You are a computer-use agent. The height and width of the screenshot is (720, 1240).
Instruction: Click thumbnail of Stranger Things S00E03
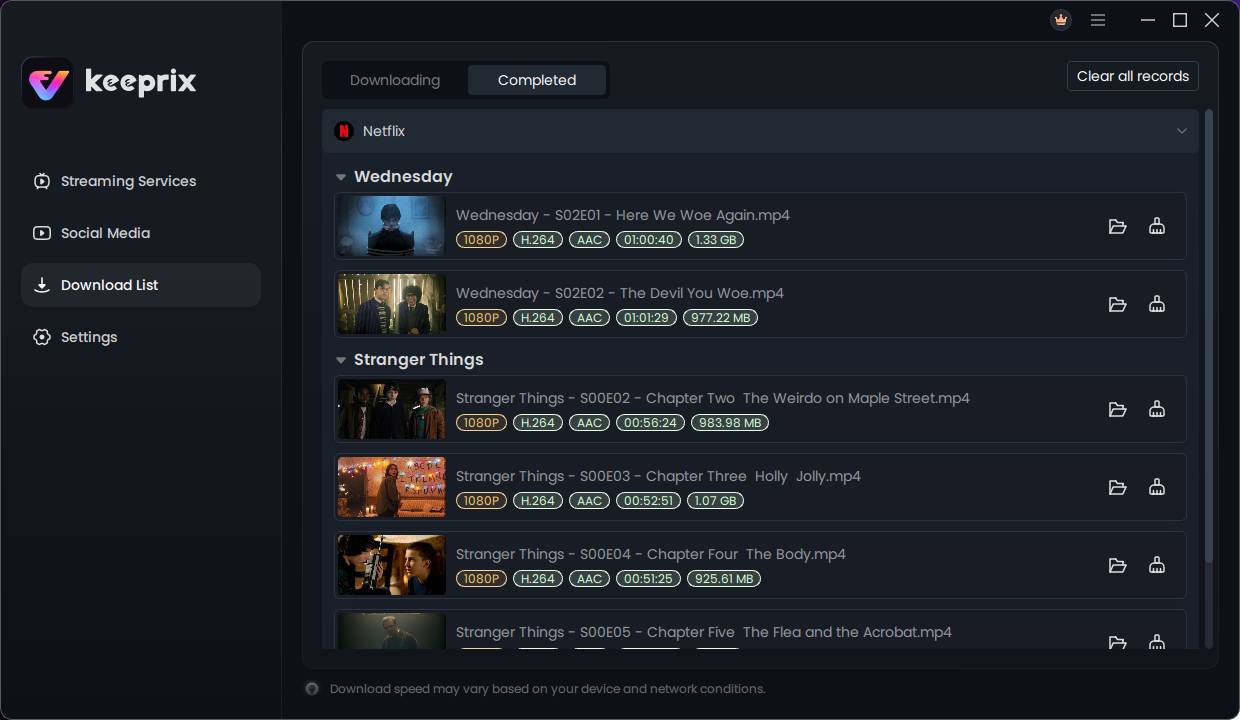click(x=392, y=487)
